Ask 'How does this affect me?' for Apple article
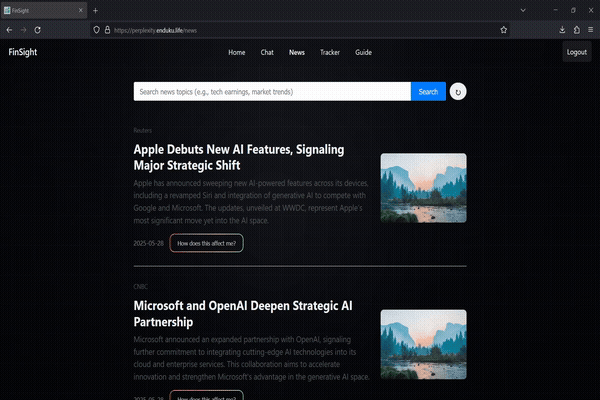Viewport: 600px width, 400px height. pyautogui.click(x=206, y=243)
